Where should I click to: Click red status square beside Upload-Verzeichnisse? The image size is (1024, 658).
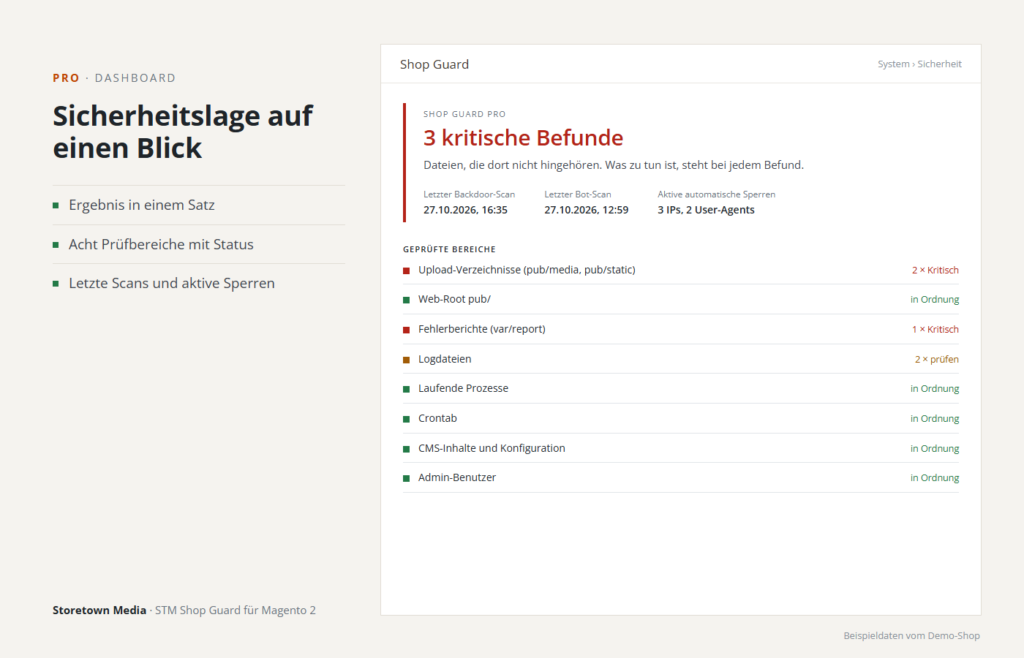[406, 270]
